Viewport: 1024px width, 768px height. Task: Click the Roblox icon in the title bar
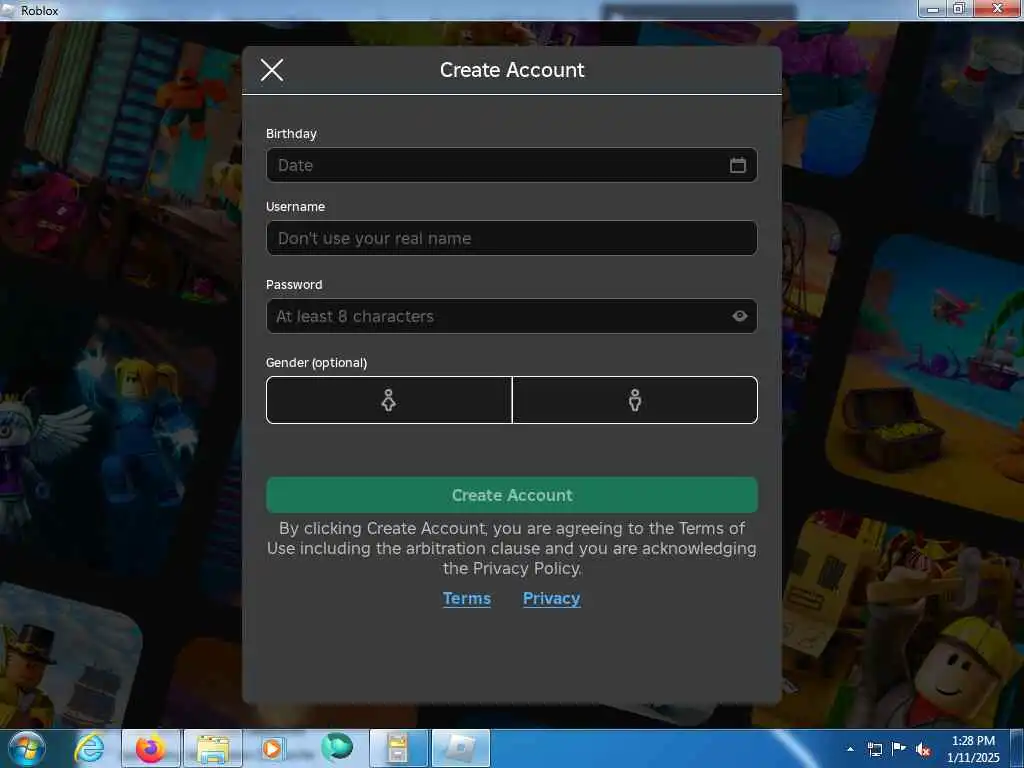tap(8, 10)
